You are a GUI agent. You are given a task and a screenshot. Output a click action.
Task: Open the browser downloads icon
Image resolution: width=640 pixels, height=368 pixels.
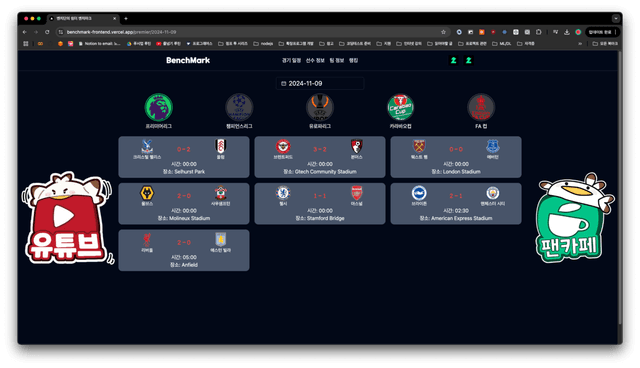pos(567,32)
